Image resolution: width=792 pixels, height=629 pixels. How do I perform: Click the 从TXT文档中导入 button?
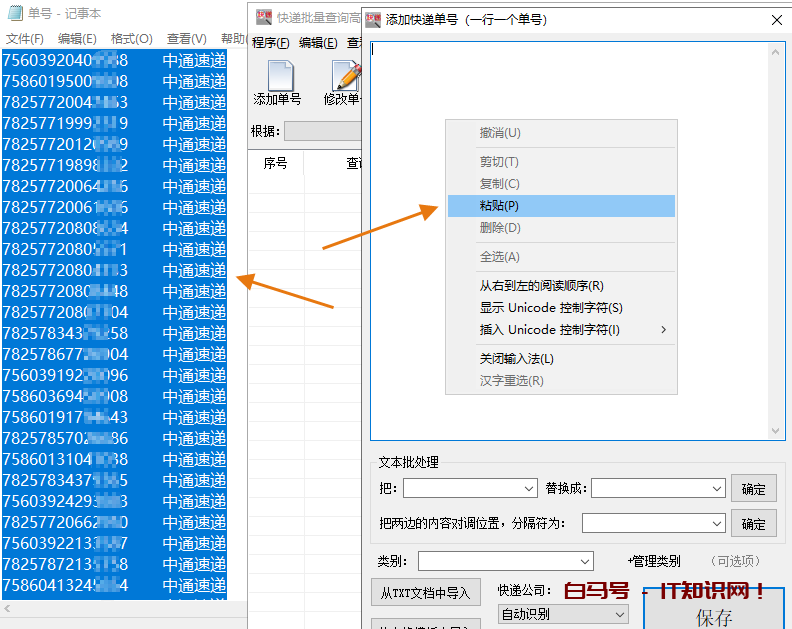click(425, 593)
